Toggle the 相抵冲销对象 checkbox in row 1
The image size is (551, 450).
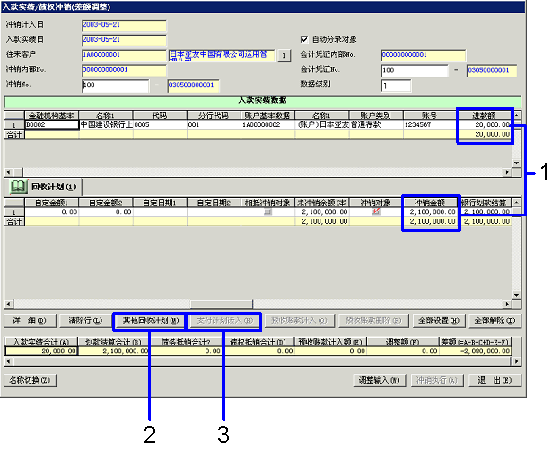[268, 211]
